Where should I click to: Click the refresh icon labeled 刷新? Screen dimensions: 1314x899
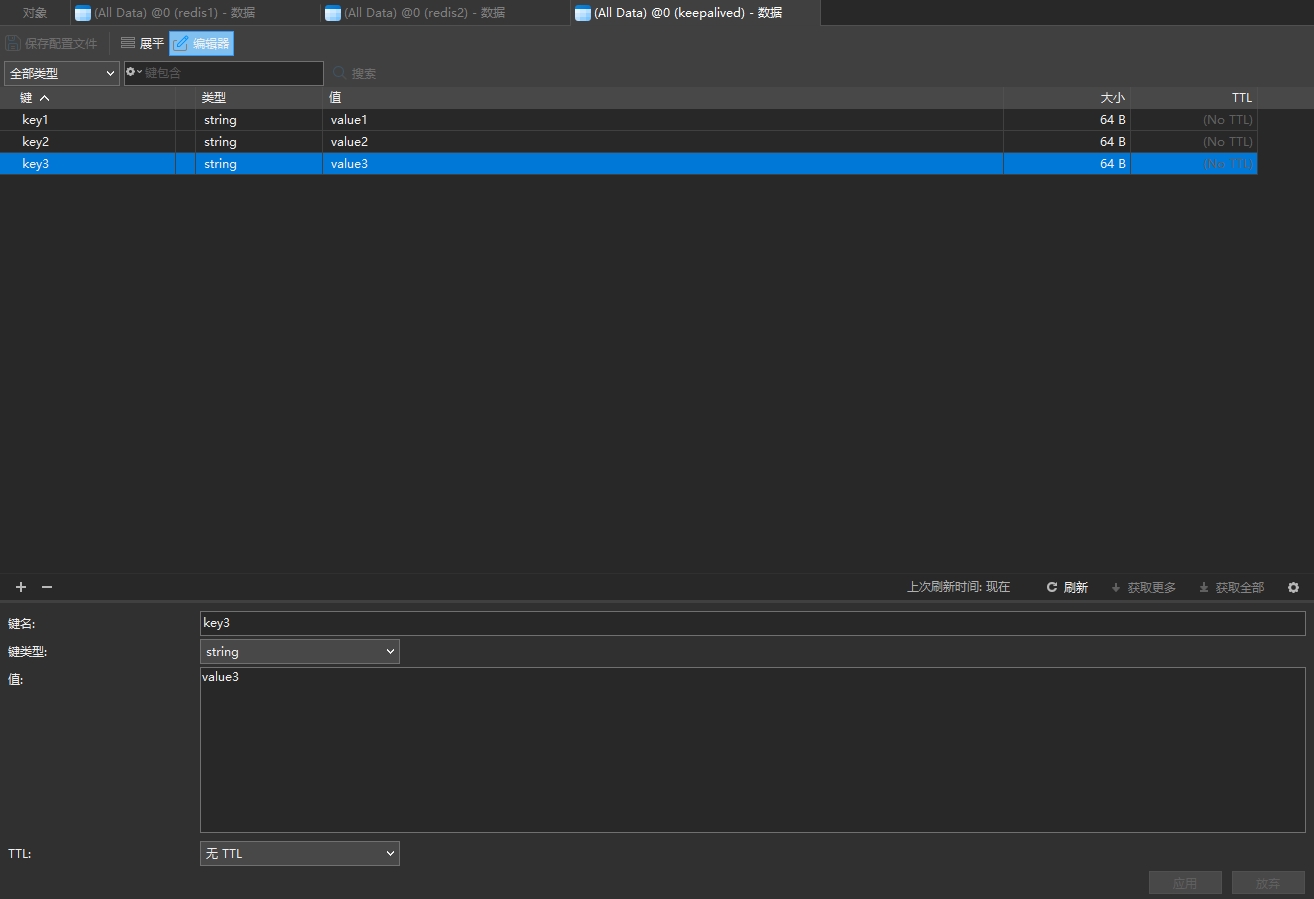coord(1067,587)
